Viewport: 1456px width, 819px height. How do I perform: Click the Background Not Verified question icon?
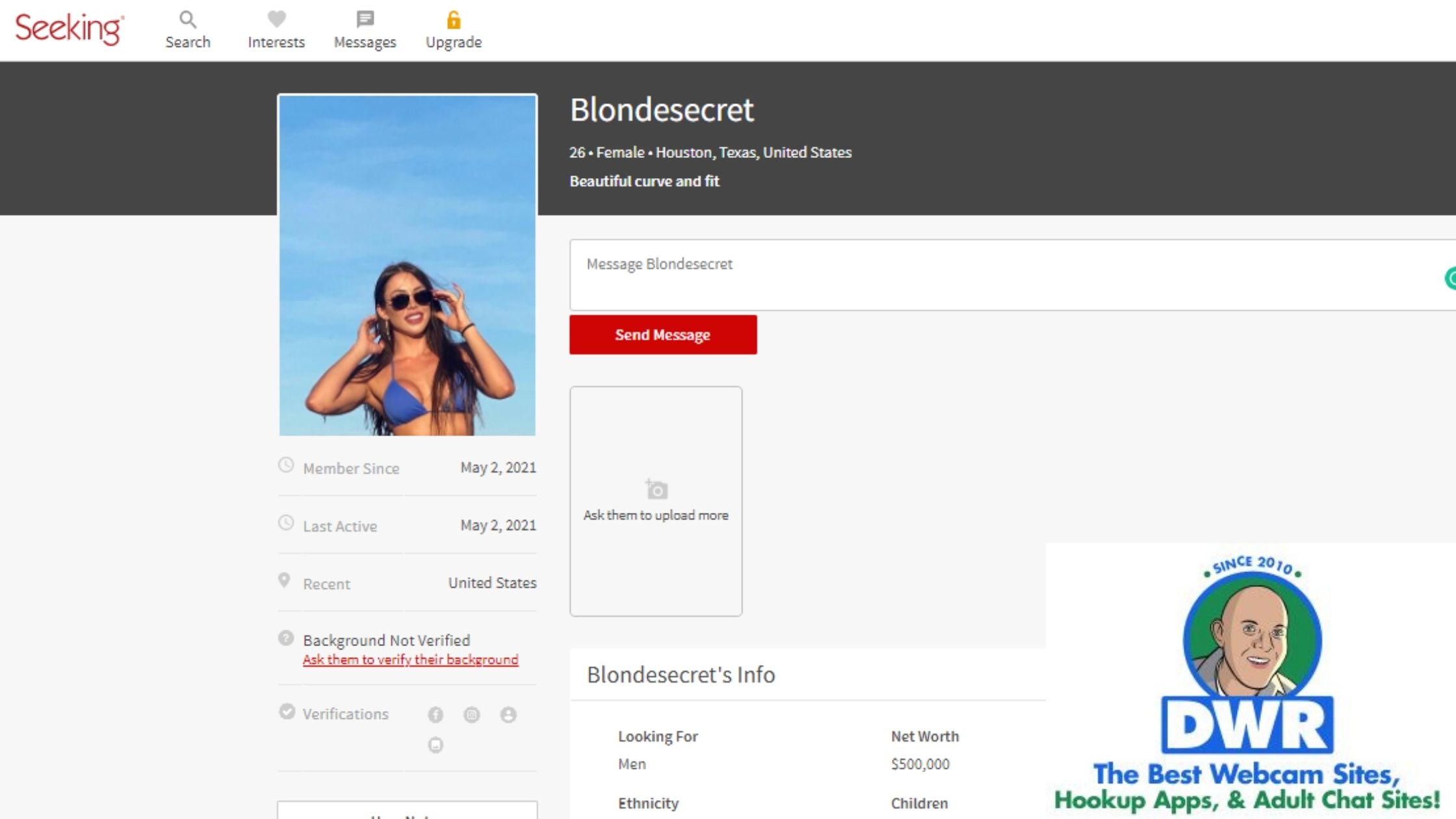pos(286,638)
